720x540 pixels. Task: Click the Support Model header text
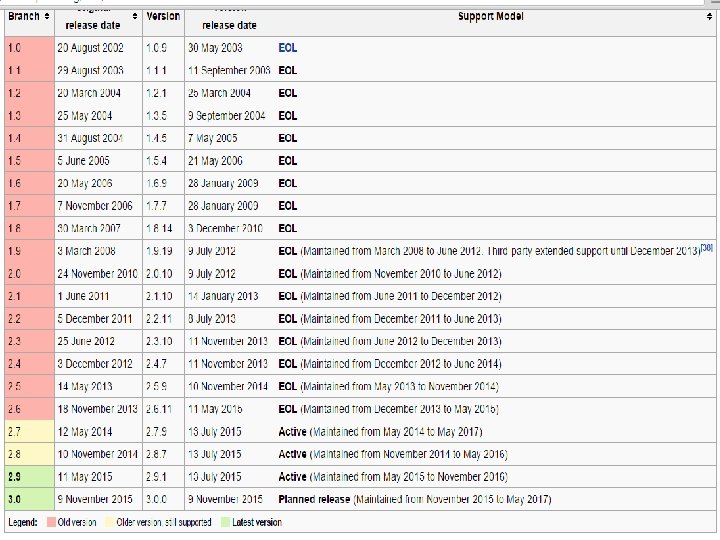tap(490, 17)
